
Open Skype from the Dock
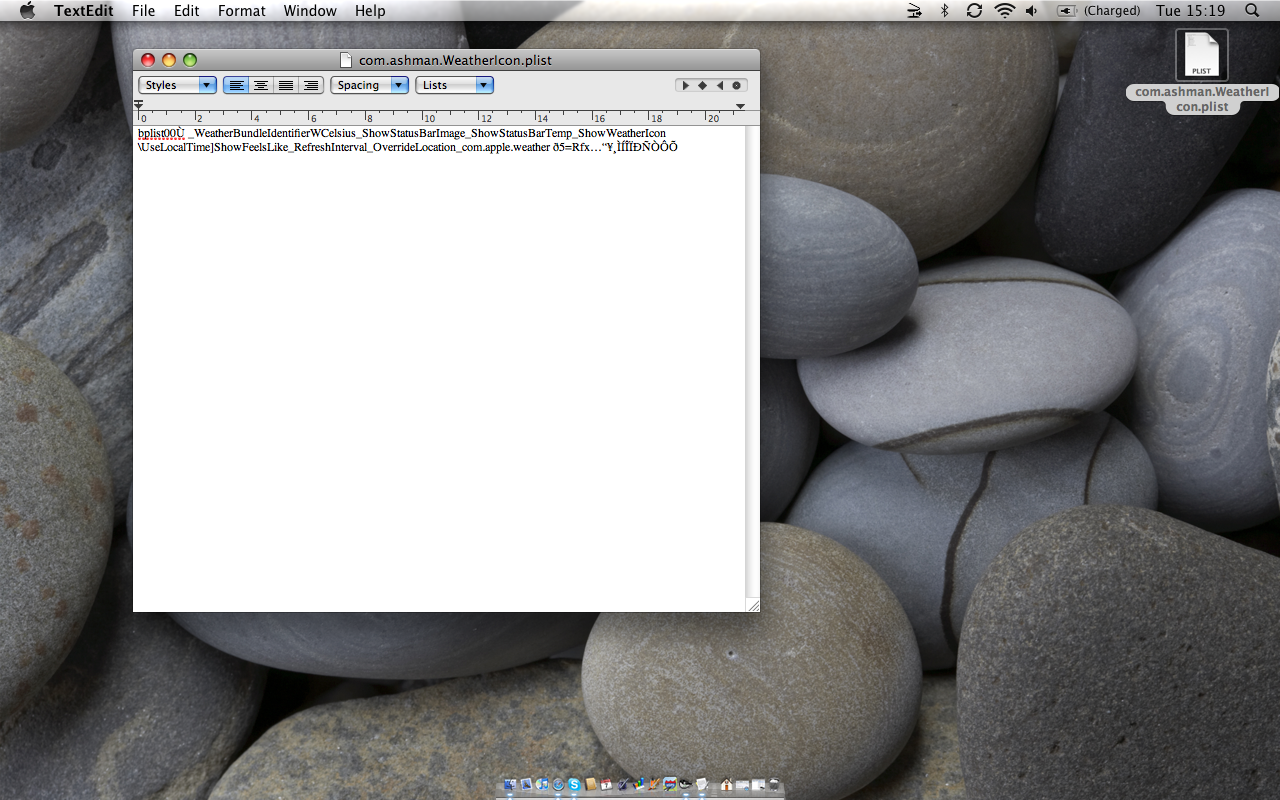(x=574, y=785)
